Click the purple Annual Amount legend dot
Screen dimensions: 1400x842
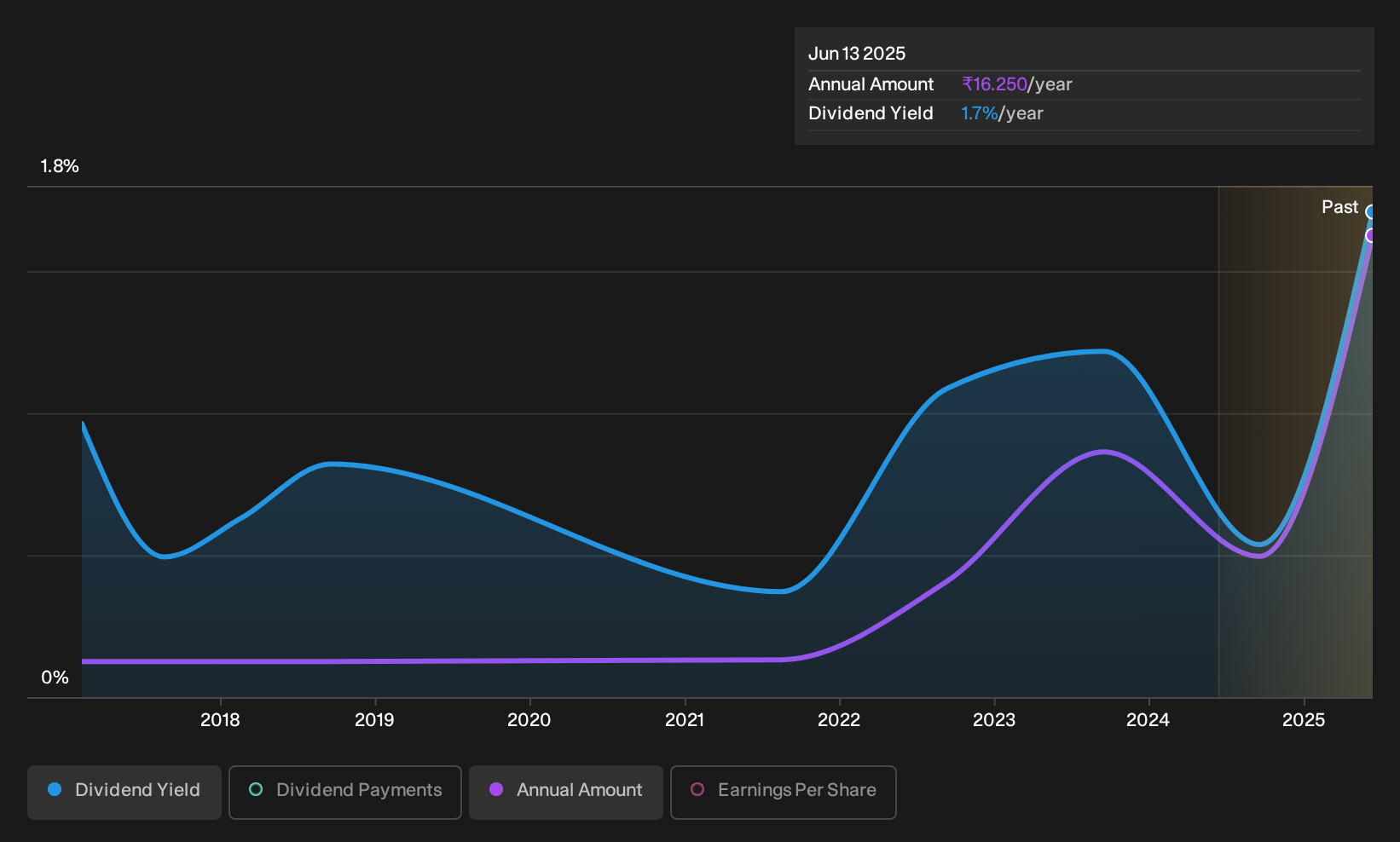[496, 789]
